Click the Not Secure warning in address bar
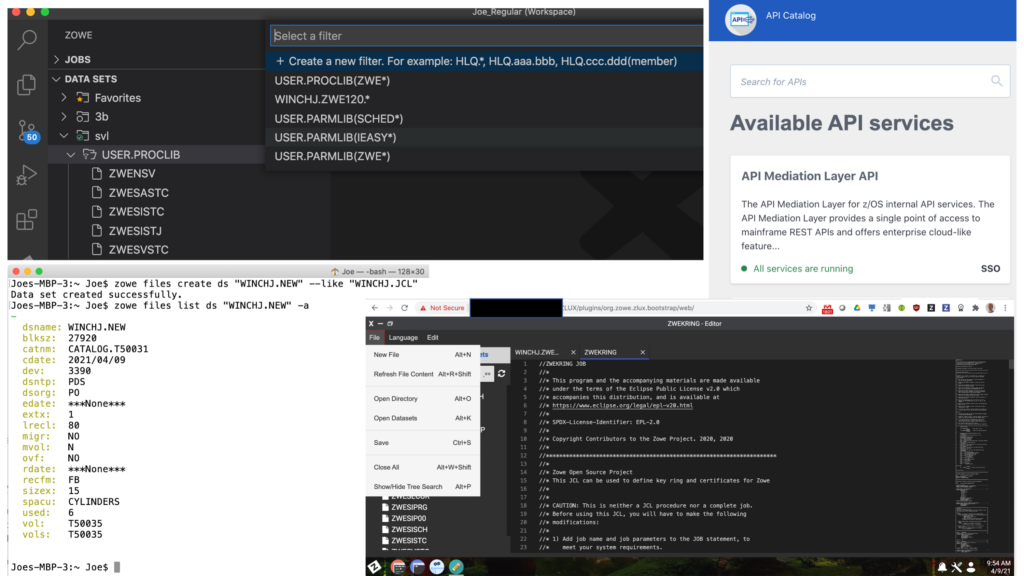The image size is (1024, 576). tap(442, 308)
